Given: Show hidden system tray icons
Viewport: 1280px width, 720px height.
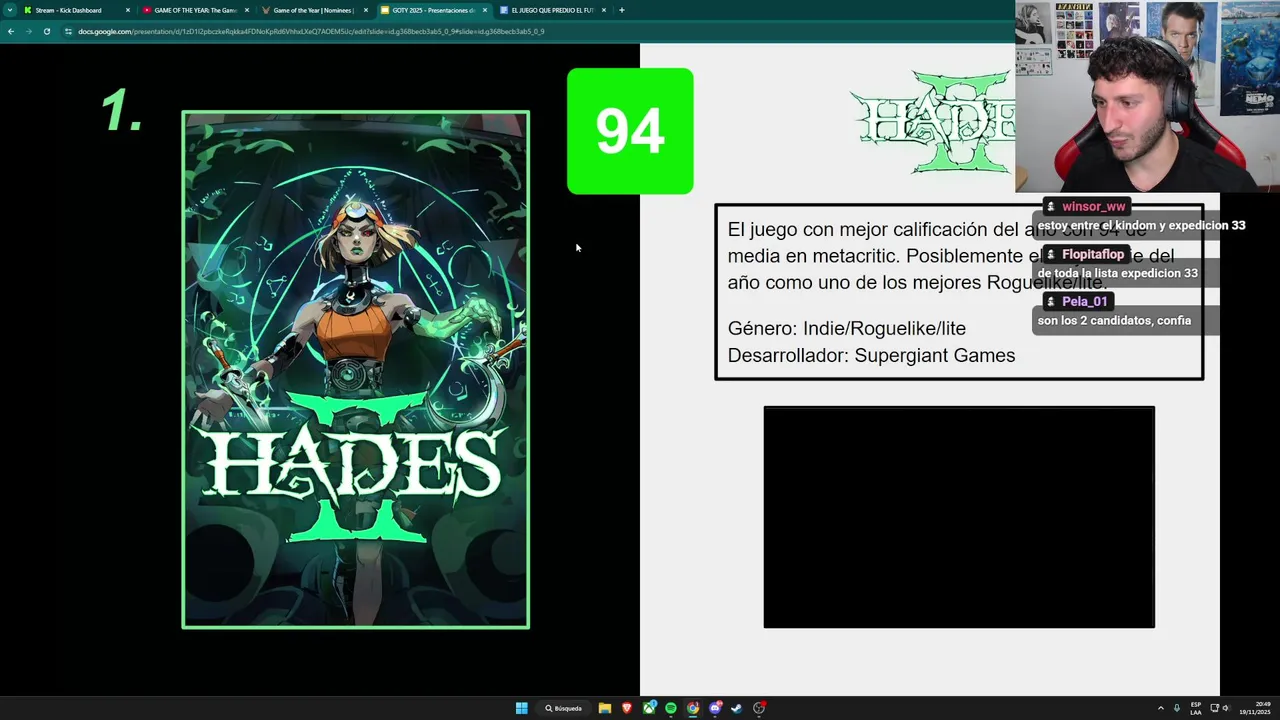Looking at the screenshot, I should click(1160, 708).
